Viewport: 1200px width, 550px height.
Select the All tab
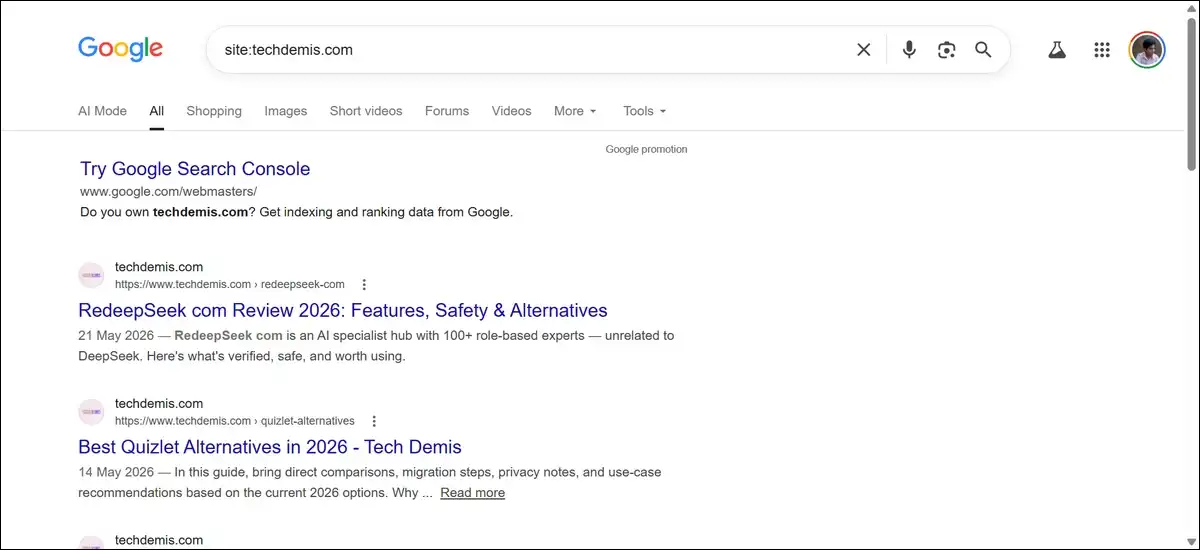click(x=157, y=111)
